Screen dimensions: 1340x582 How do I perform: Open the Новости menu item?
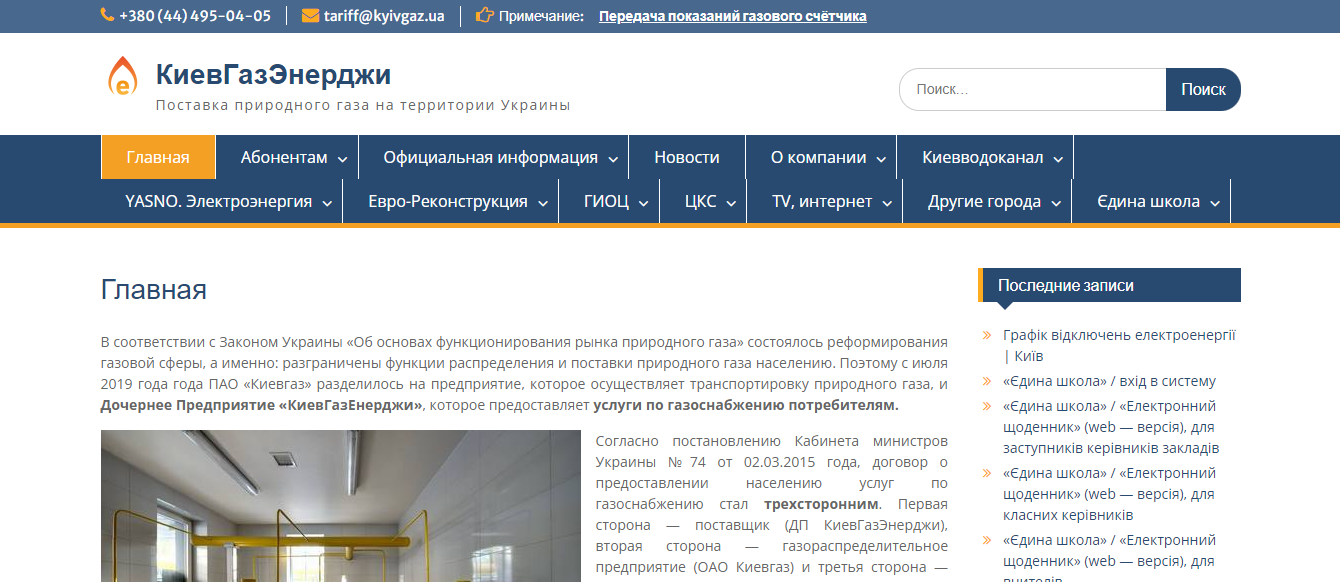point(687,157)
